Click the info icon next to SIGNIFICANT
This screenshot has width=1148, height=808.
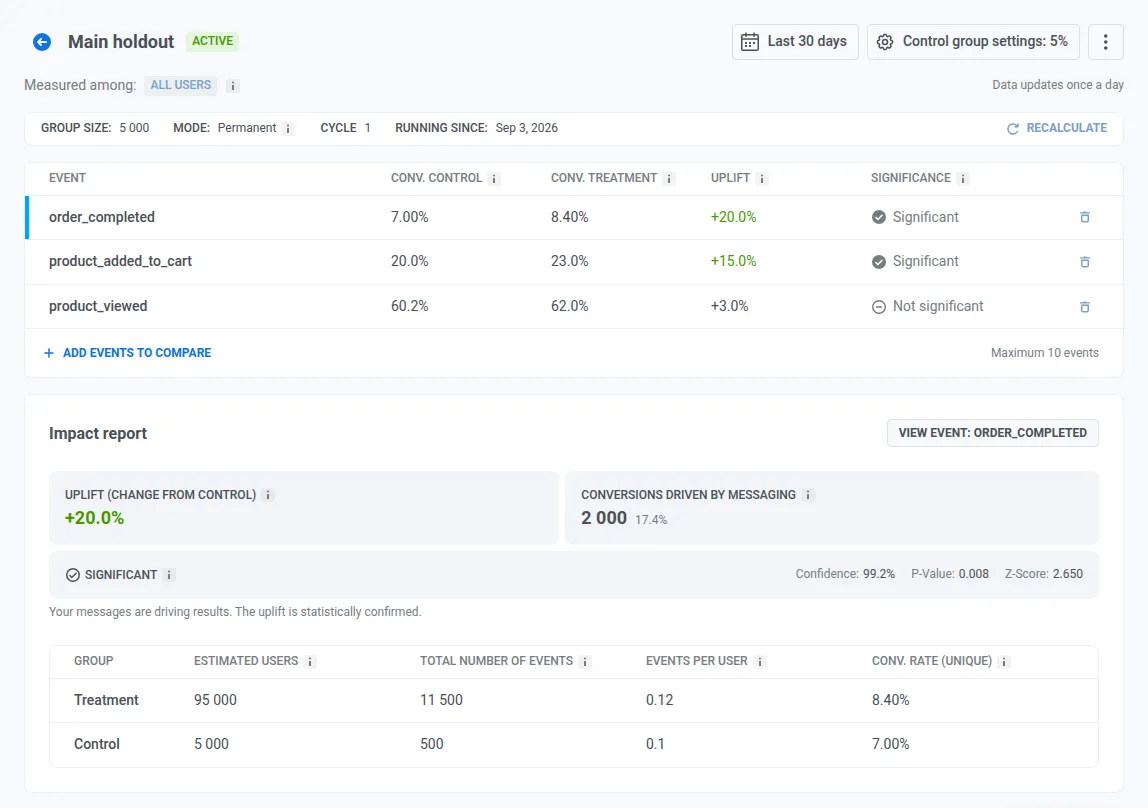169,575
